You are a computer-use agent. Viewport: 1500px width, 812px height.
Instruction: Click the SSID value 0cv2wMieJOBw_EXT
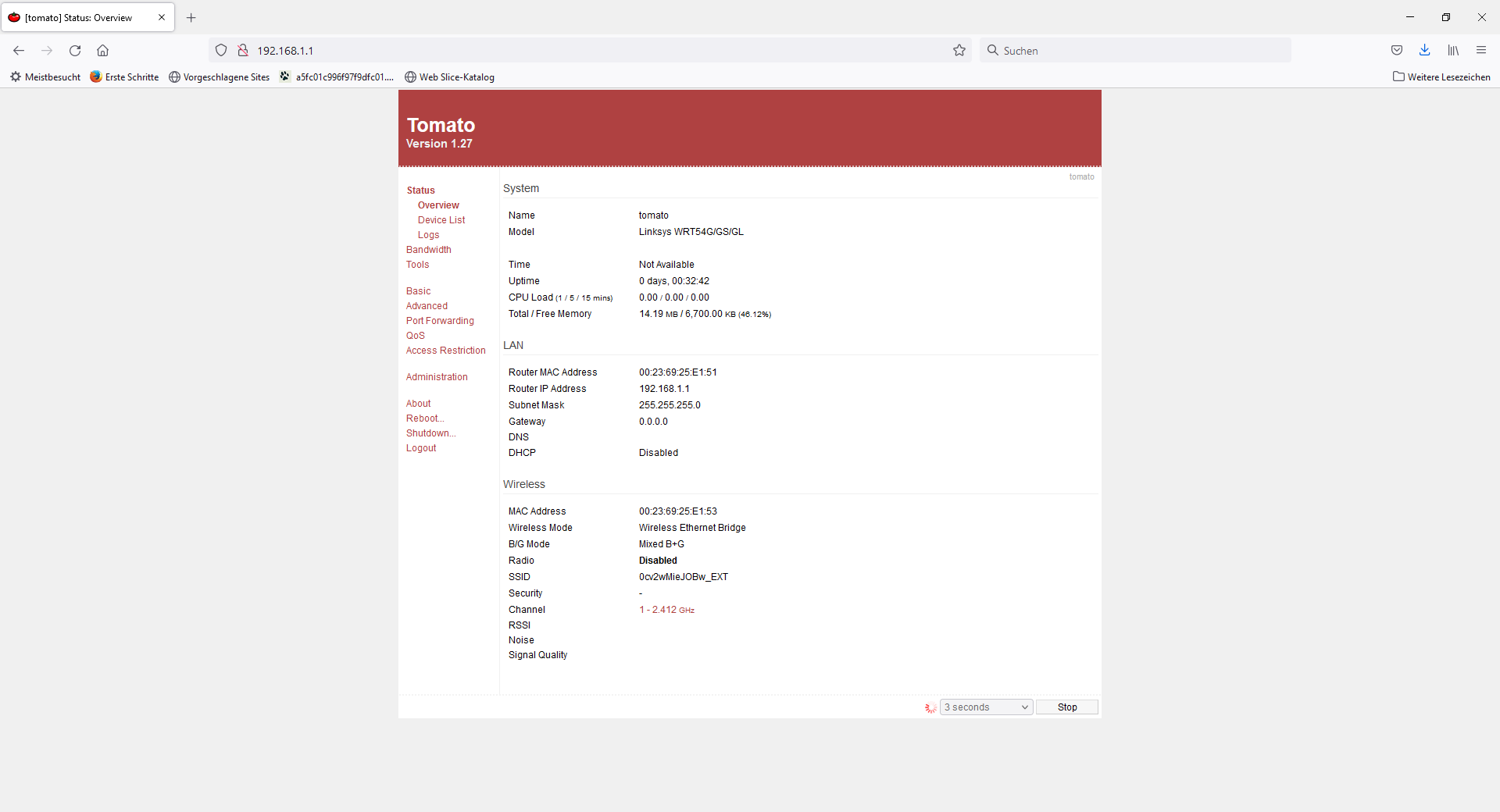click(684, 577)
